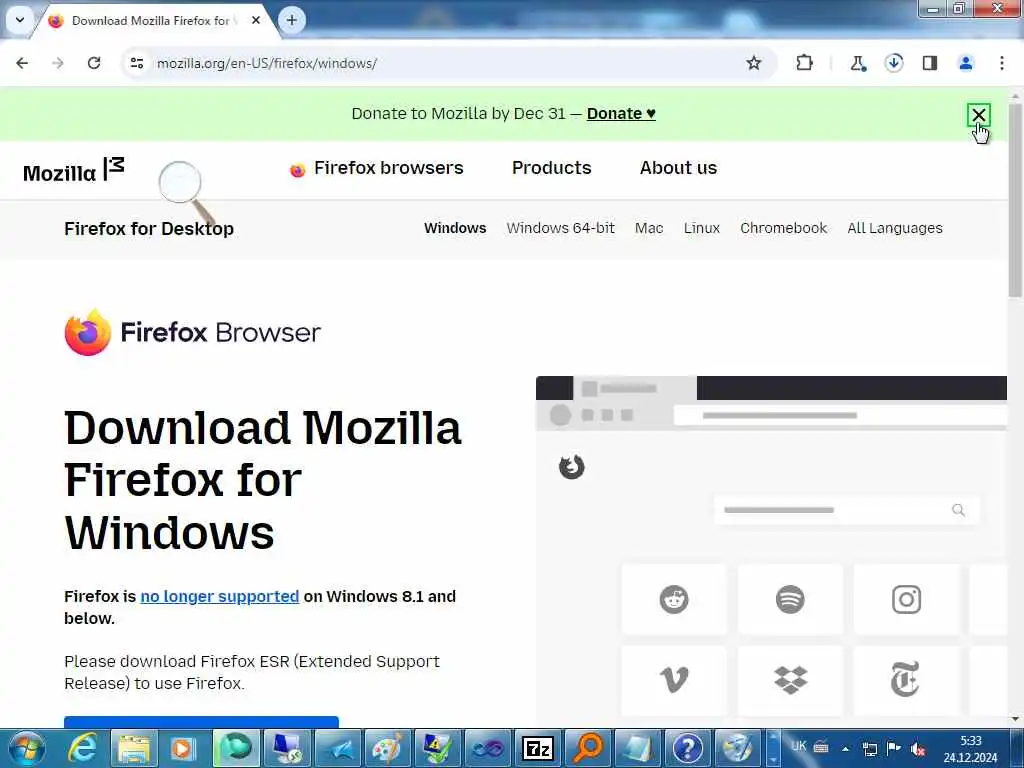Open a new browser tab

pyautogui.click(x=292, y=20)
